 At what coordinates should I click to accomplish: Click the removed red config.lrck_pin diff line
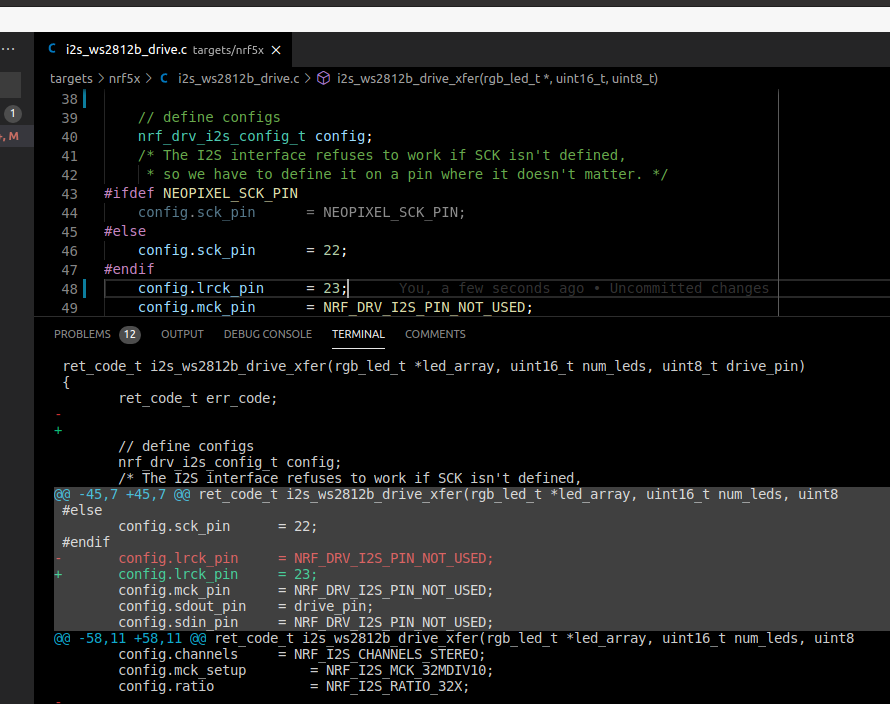(x=306, y=559)
